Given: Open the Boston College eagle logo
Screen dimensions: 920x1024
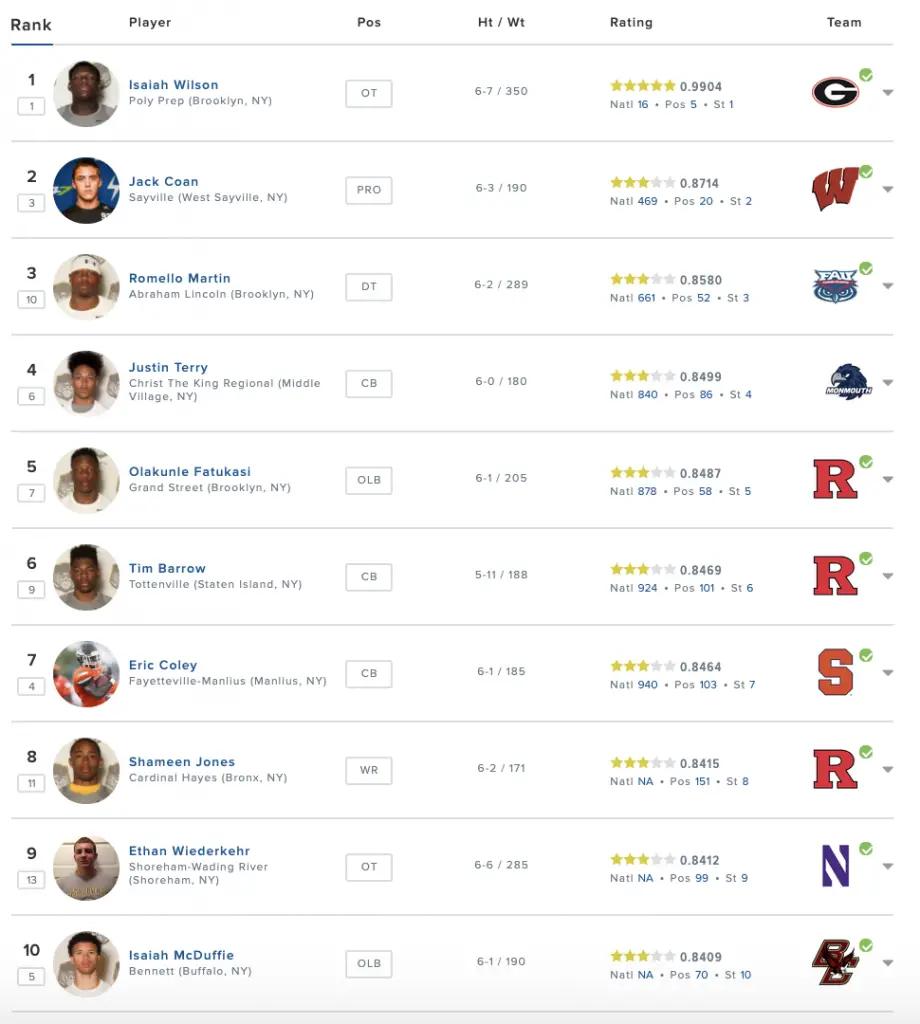Looking at the screenshot, I should pos(834,962).
